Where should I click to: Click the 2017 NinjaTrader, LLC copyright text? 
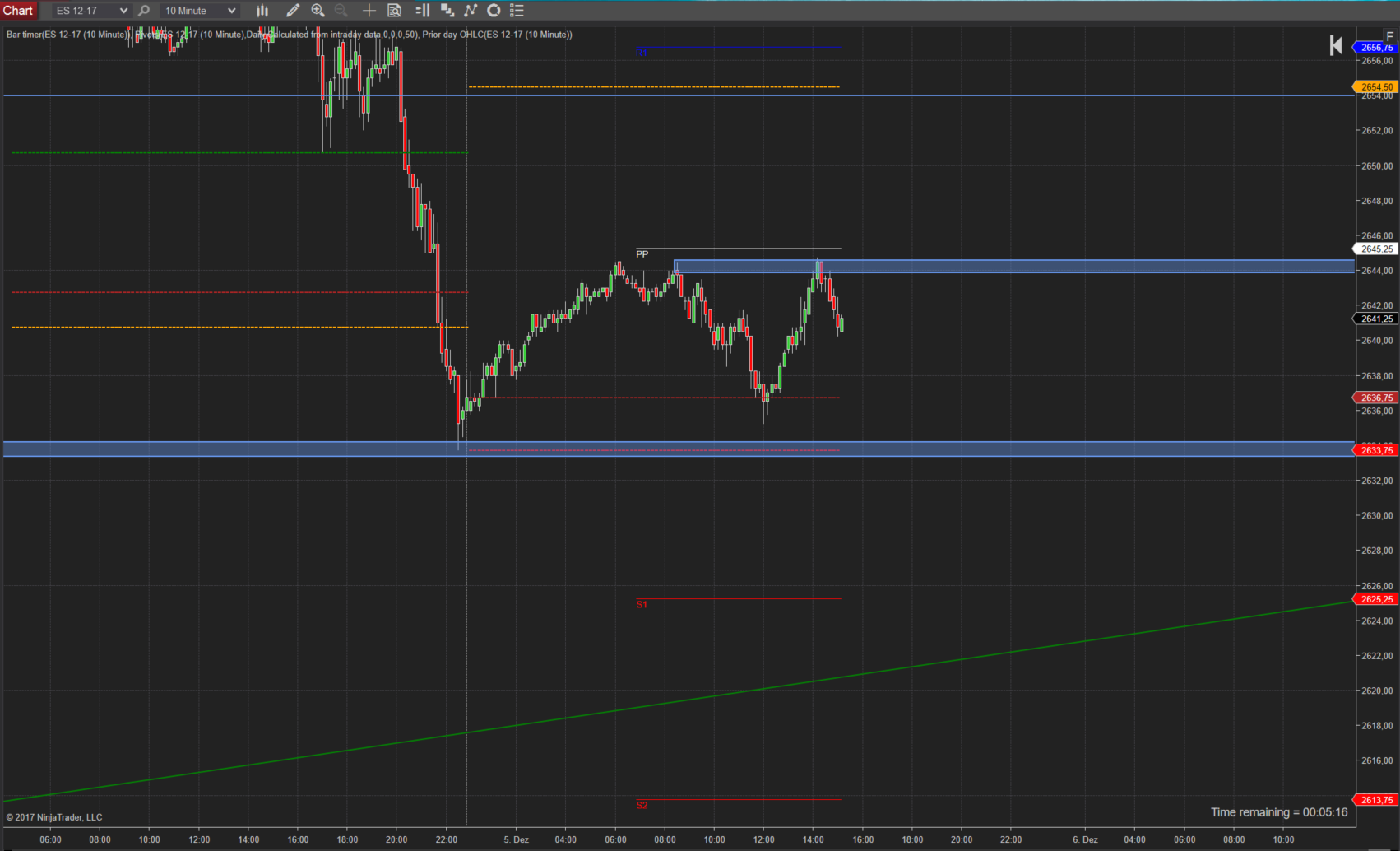point(54,817)
